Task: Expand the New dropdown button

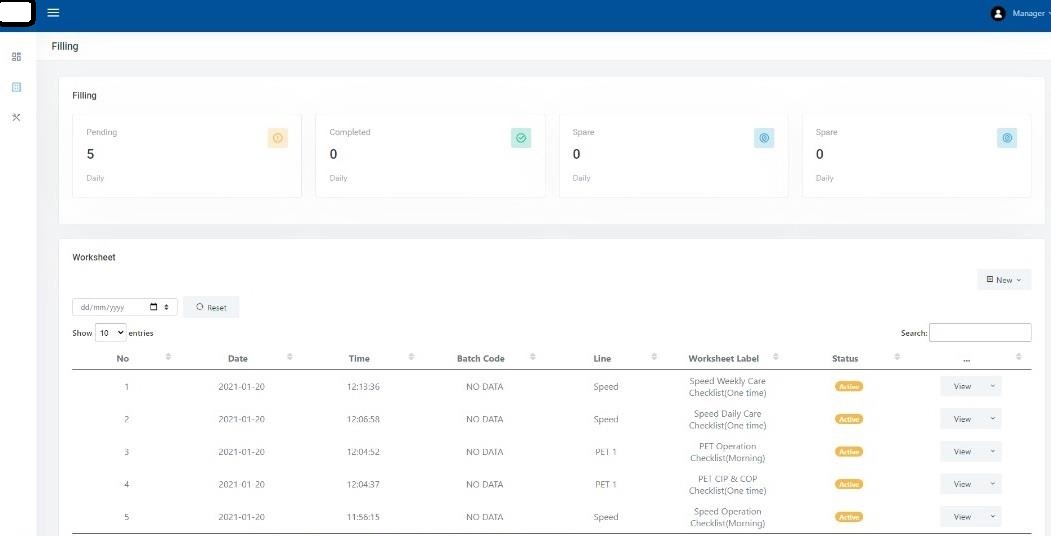Action: pos(1003,280)
